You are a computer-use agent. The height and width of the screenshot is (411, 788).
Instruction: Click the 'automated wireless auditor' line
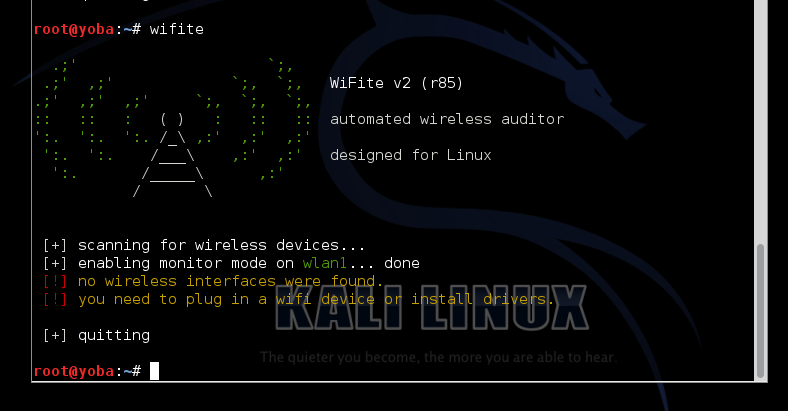pyautogui.click(x=447, y=119)
